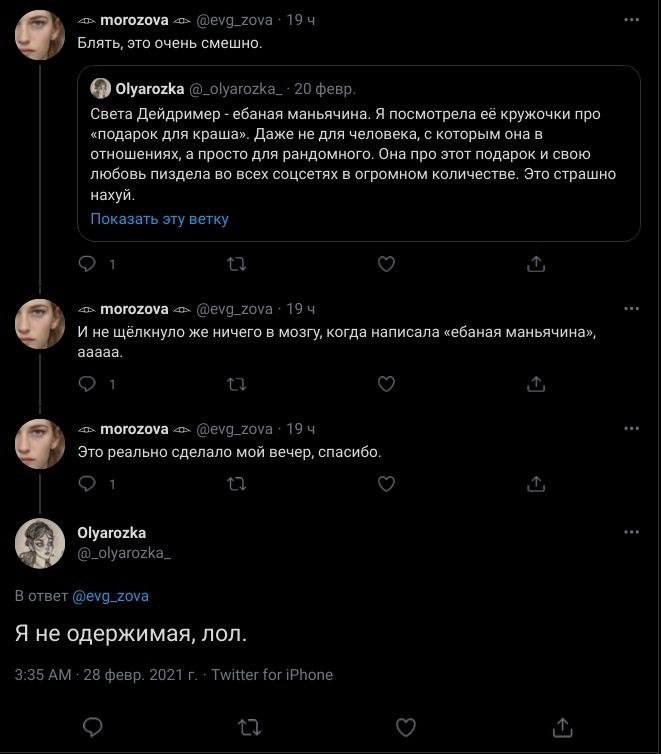Share the Olyarozka reply at bottom
The width and height of the screenshot is (661, 754).
click(563, 726)
